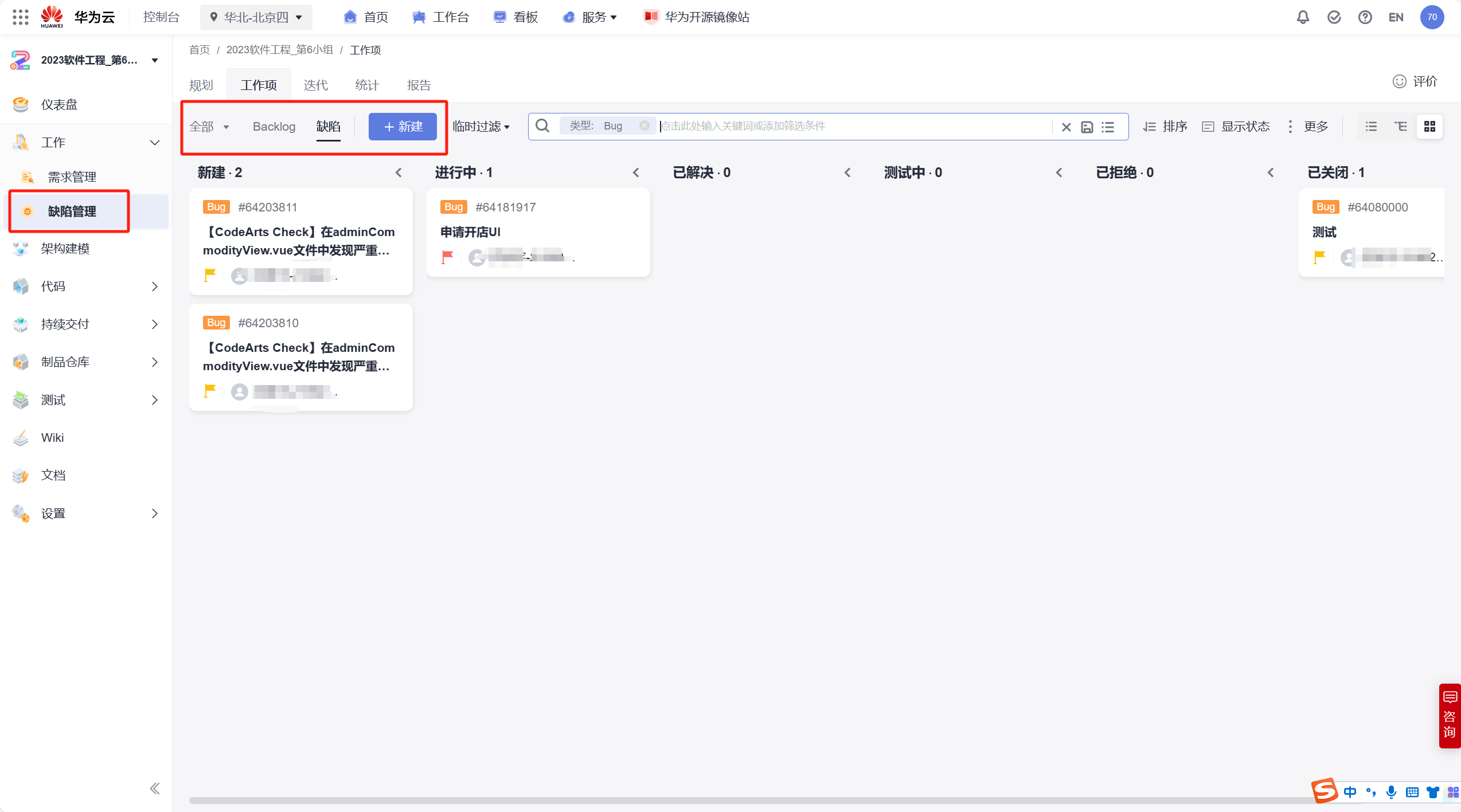Expand the 临时过滤 filter dropdown
Screen dimensions: 1461x812
tap(481, 127)
